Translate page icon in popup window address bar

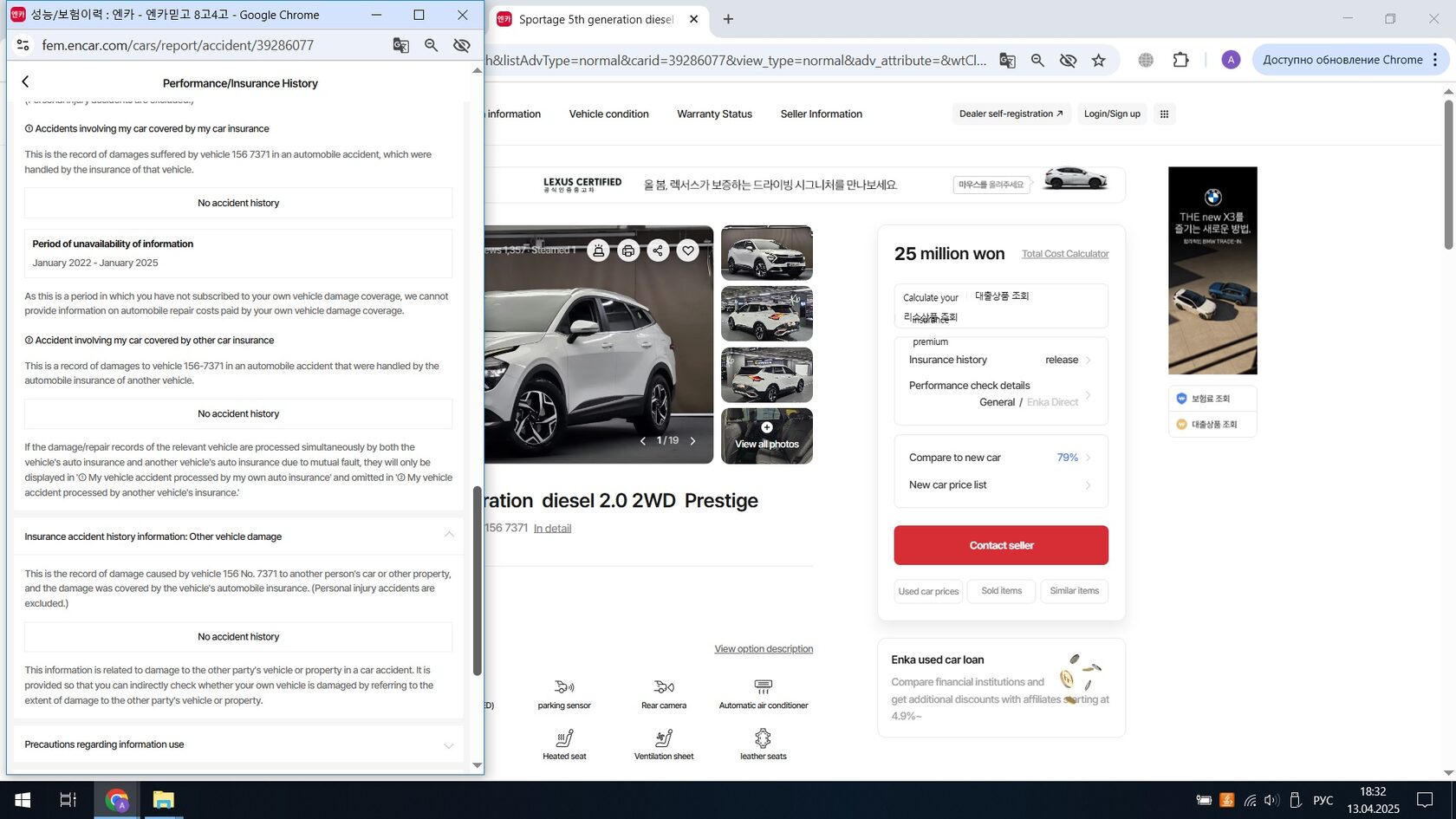pyautogui.click(x=400, y=45)
